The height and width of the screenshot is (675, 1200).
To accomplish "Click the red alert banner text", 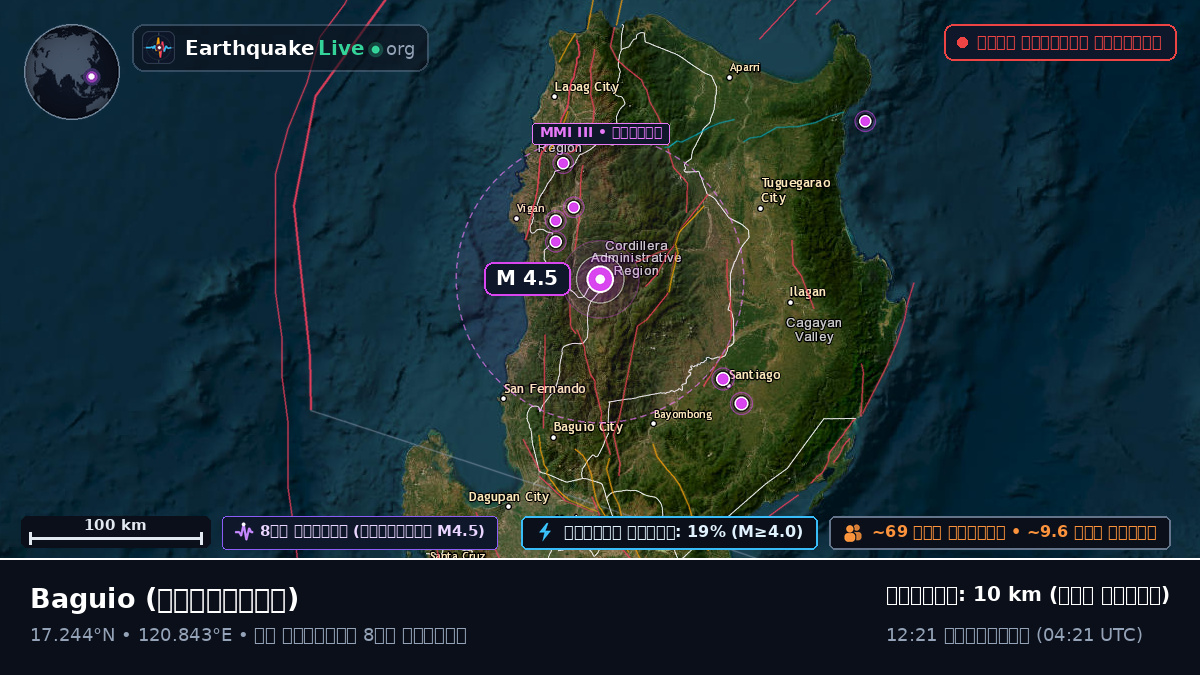I will [x=1069, y=42].
